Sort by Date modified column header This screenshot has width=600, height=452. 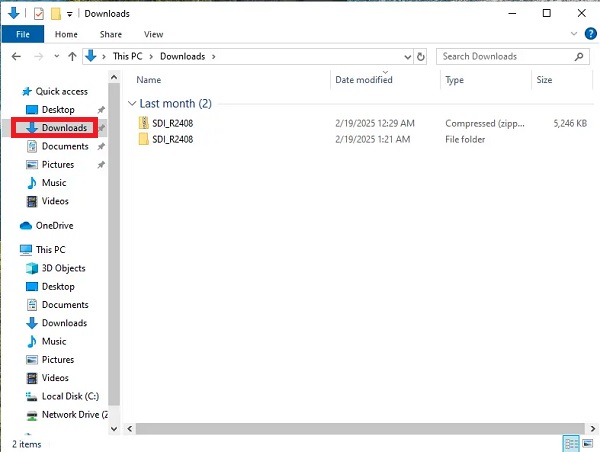tap(364, 80)
